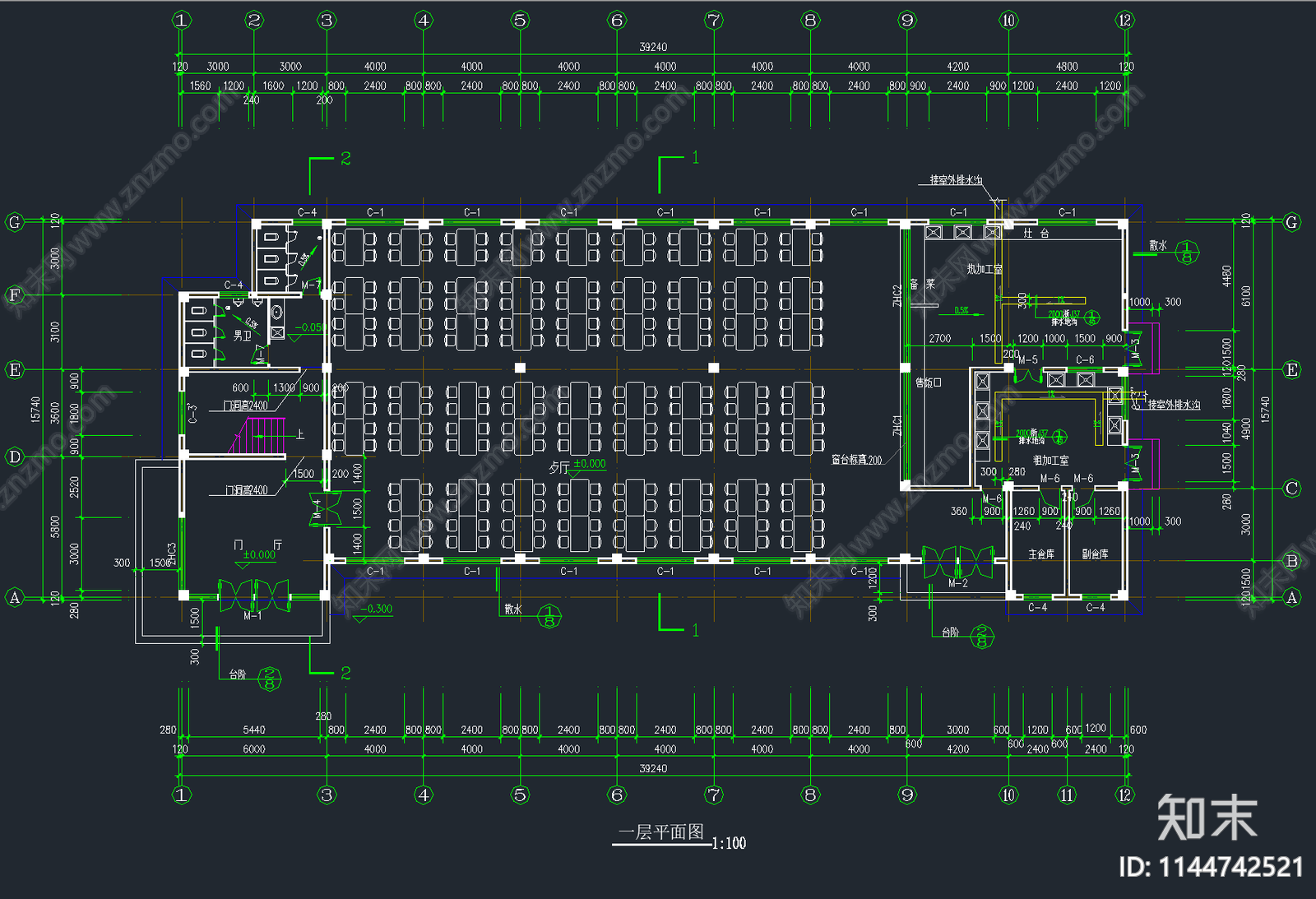Select the M-4 door label

point(317,511)
